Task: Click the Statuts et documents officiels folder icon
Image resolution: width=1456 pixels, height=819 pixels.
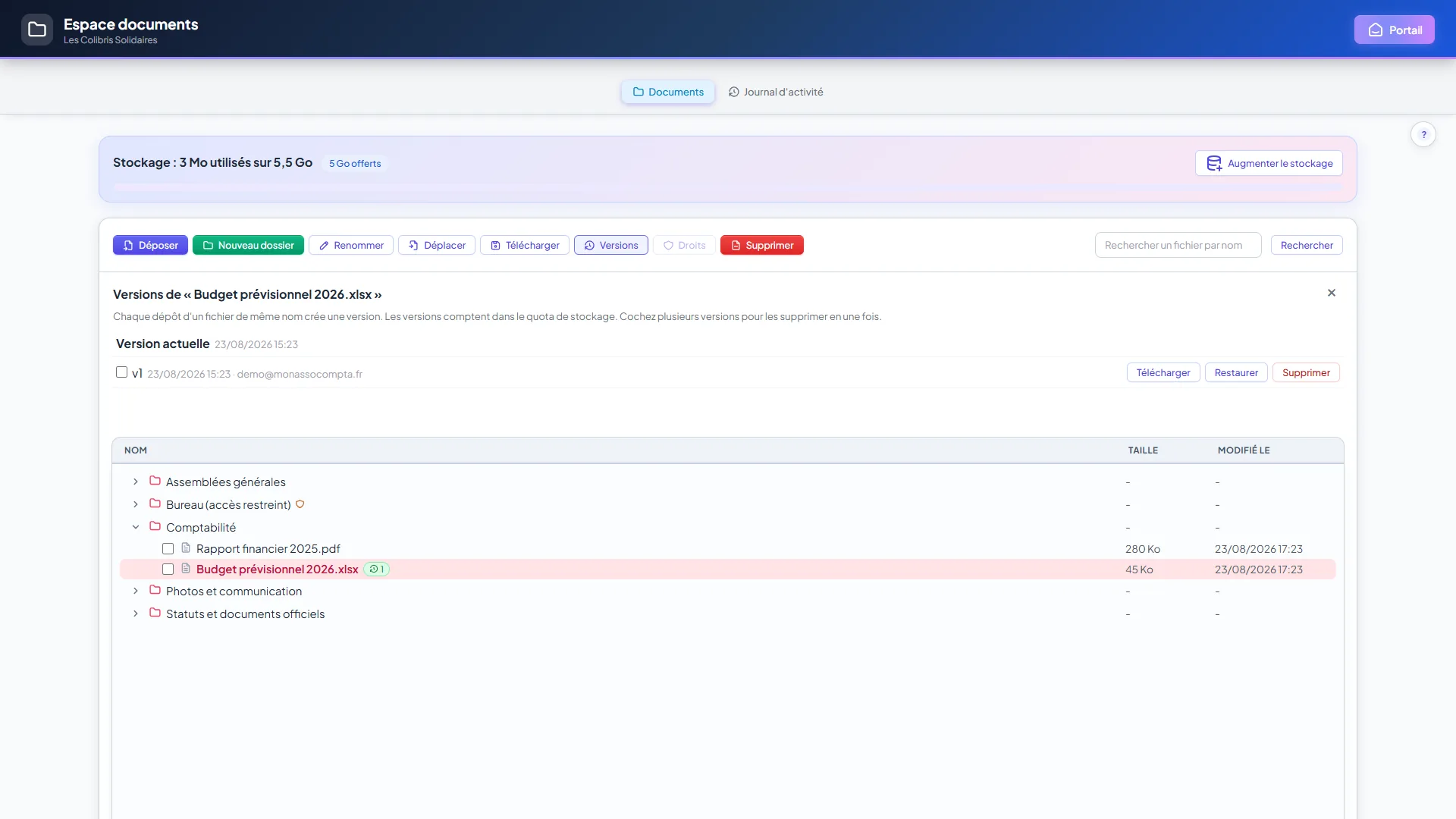Action: click(155, 613)
